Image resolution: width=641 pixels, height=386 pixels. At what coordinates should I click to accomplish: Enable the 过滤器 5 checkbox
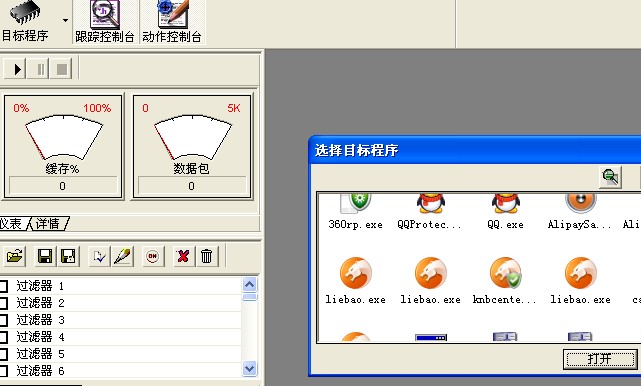tap(3, 354)
